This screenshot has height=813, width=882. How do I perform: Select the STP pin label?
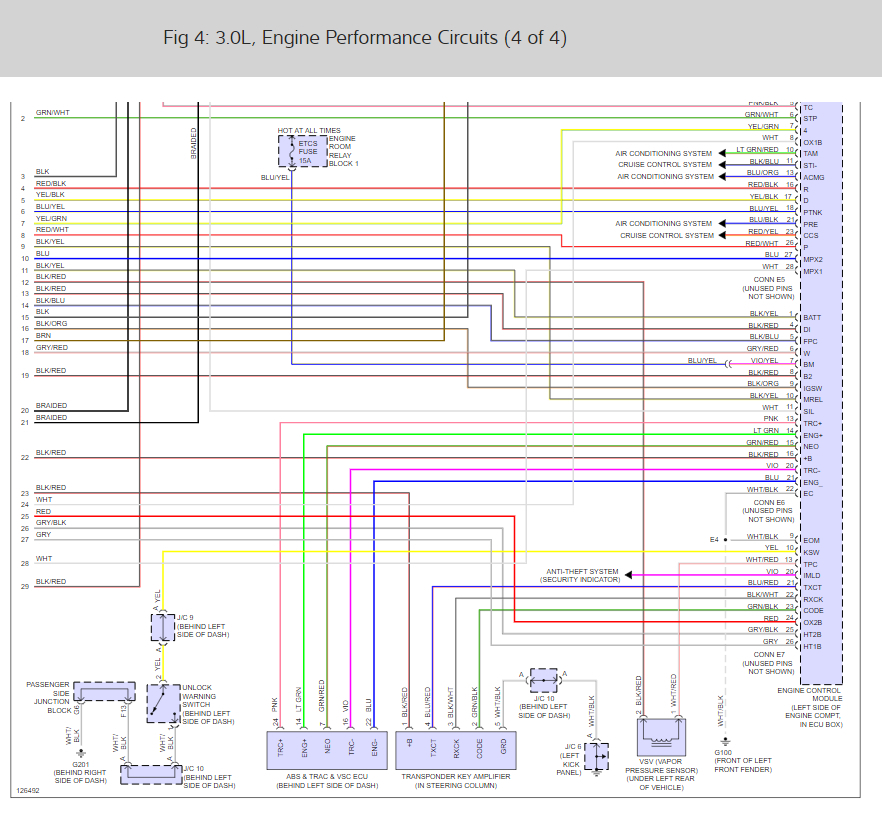(810, 119)
